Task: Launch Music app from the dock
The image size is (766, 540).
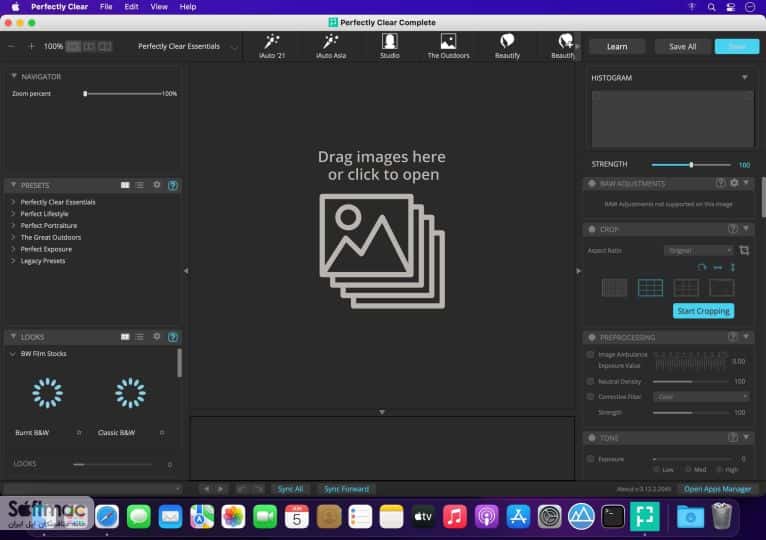Action: (x=454, y=517)
